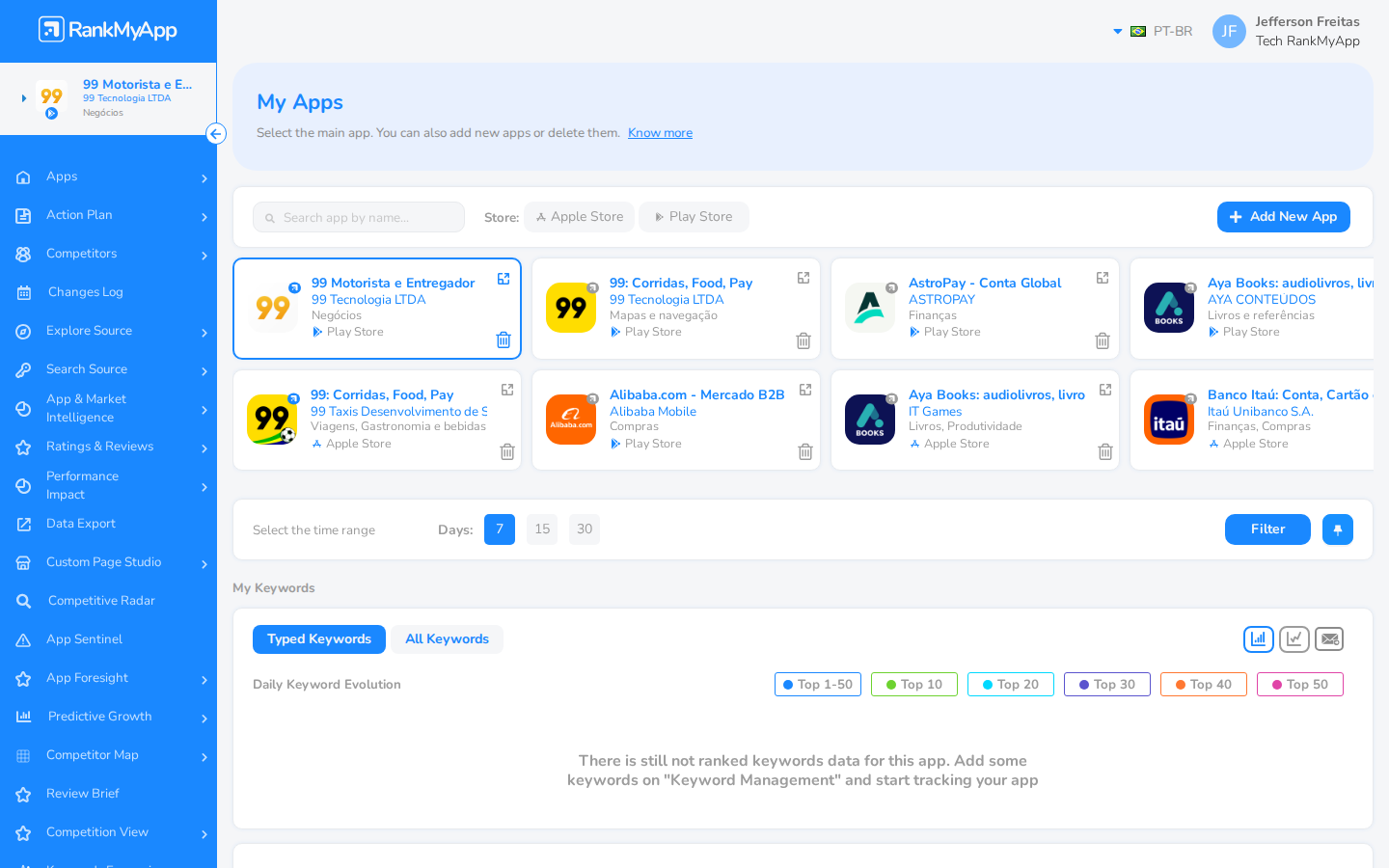Click the App Sentinel warning icon
This screenshot has width=1389, height=868.
click(x=23, y=640)
